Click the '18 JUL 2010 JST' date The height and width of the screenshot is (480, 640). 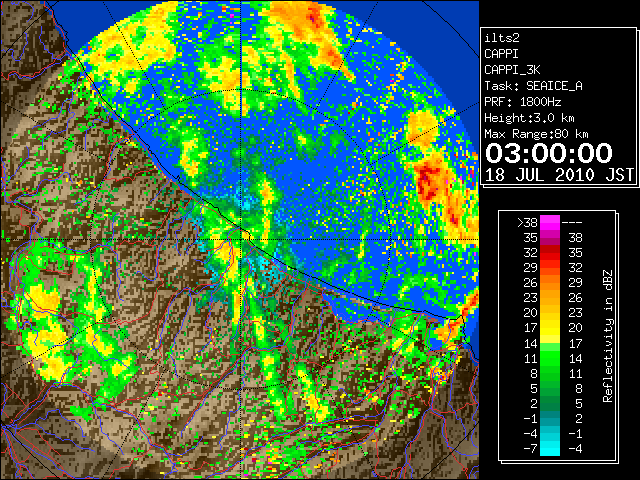pos(559,175)
